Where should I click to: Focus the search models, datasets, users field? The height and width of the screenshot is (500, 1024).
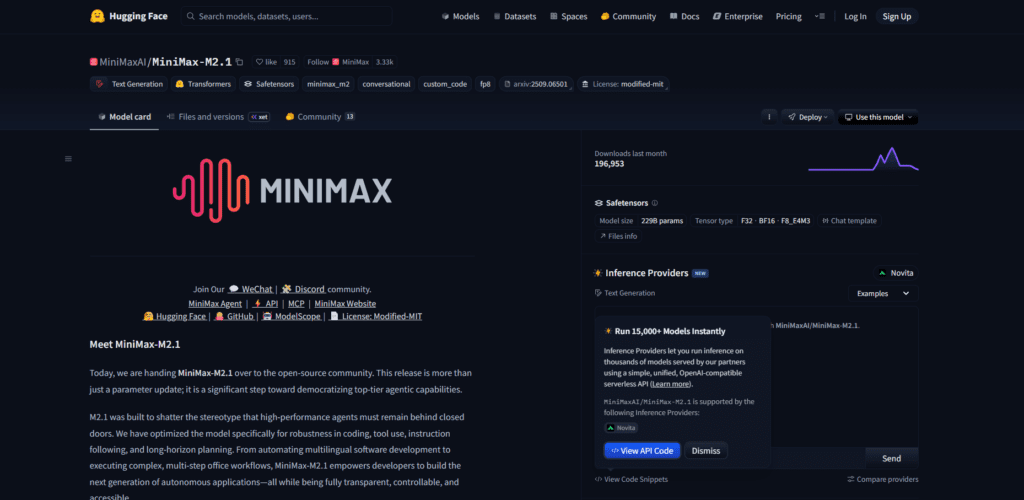coord(287,16)
